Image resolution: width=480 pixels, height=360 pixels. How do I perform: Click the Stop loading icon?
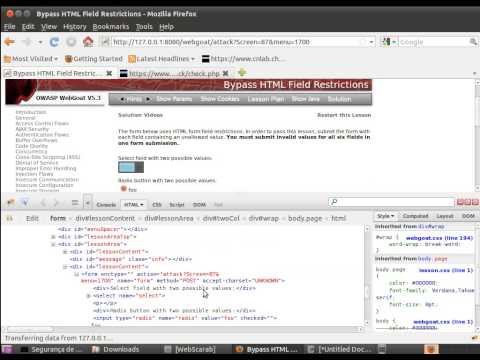[71, 42]
